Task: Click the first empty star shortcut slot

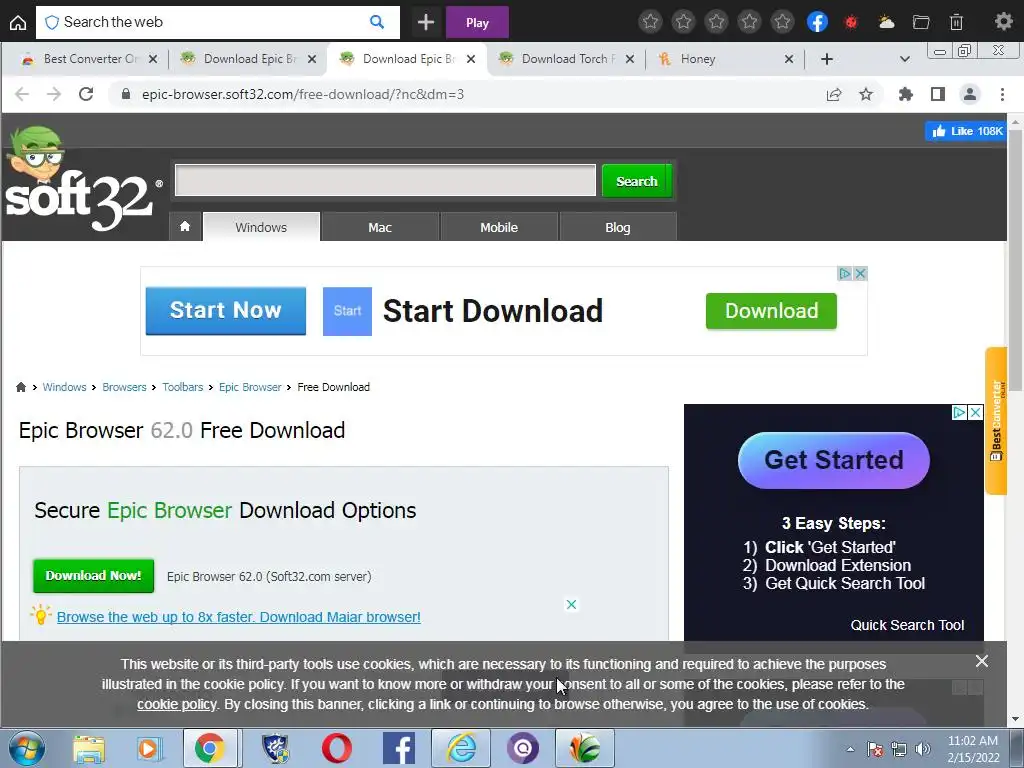Action: 650,22
